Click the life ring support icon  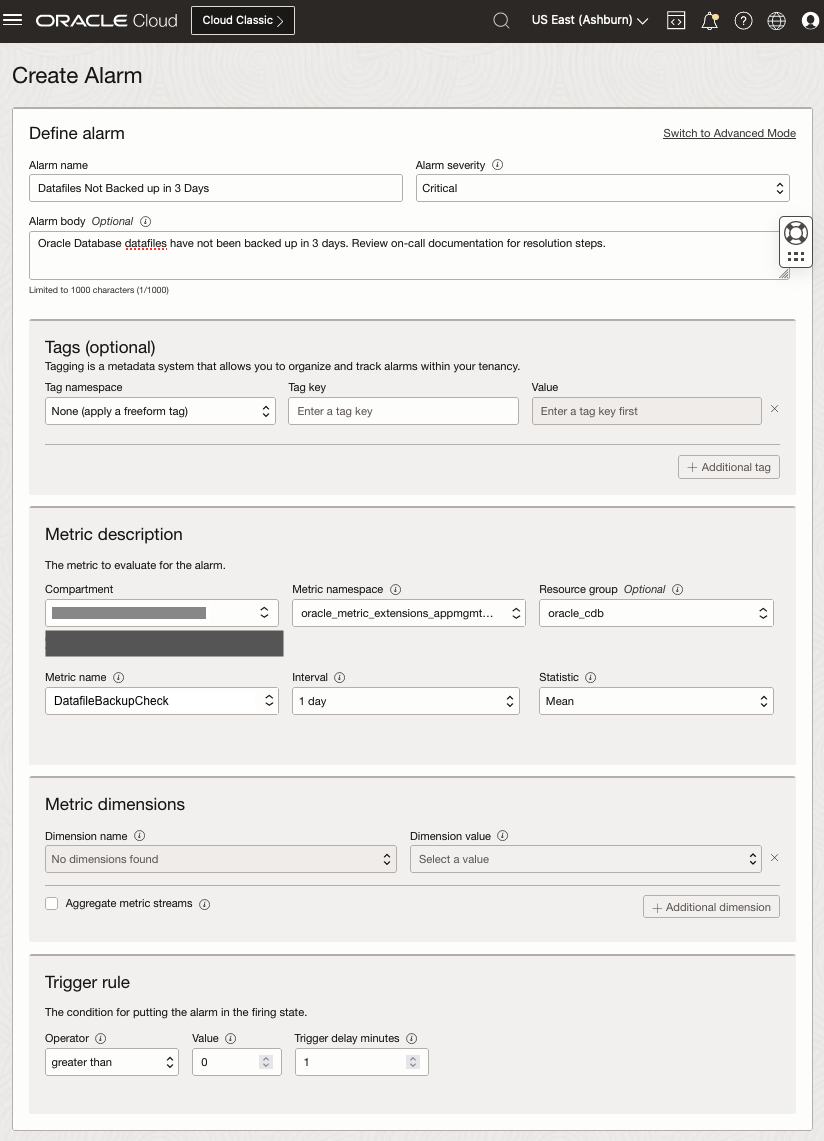point(796,233)
